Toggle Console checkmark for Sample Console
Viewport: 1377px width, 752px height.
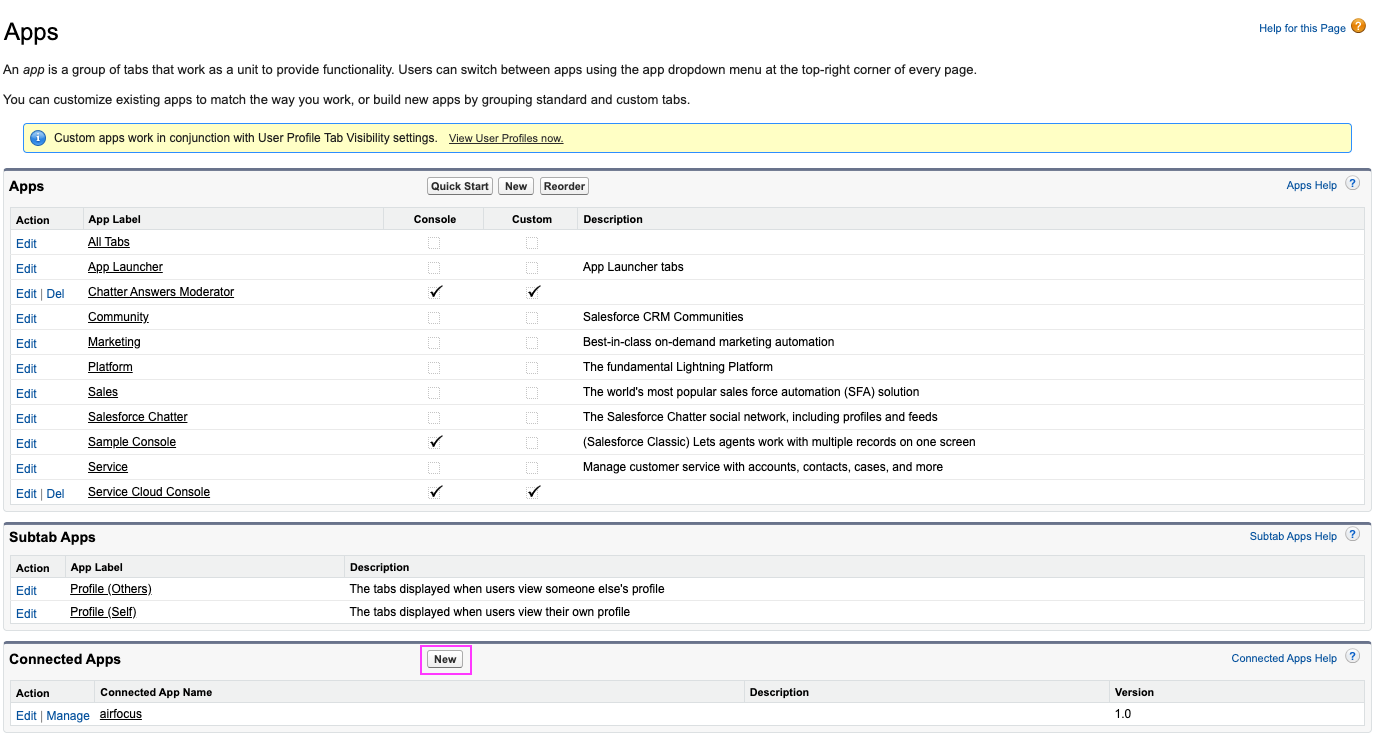[435, 442]
